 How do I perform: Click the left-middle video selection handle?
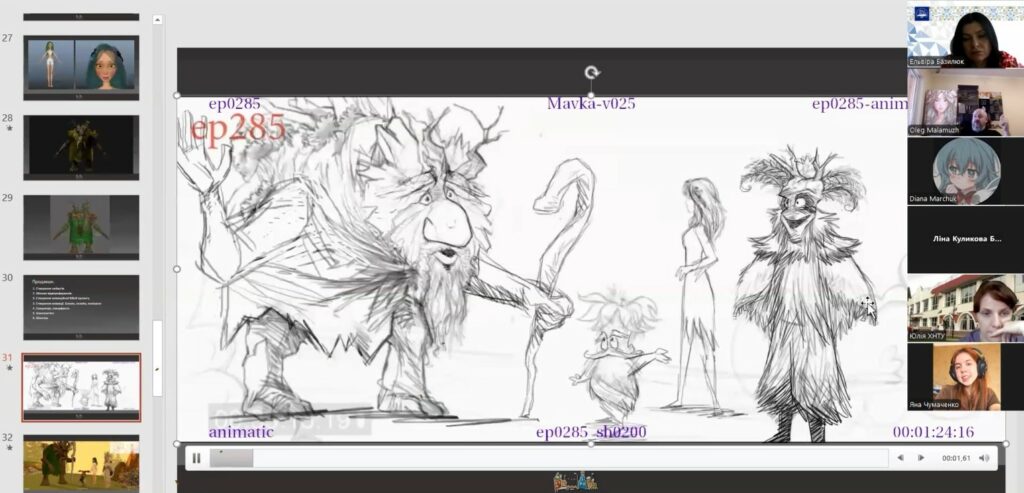pos(177,269)
